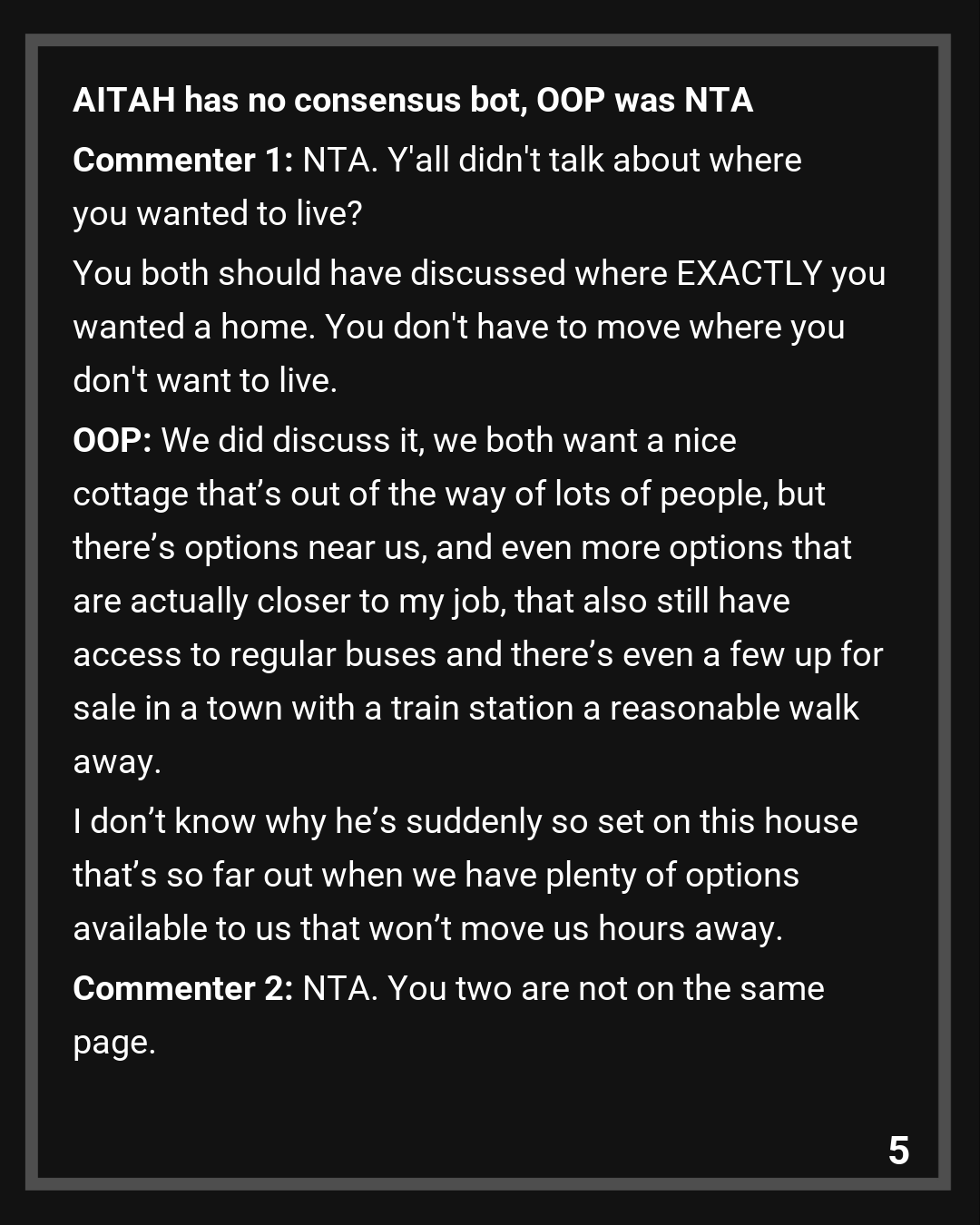Click the bold "Commenter 2:" label
This screenshot has width=980, height=1225.
click(x=182, y=989)
